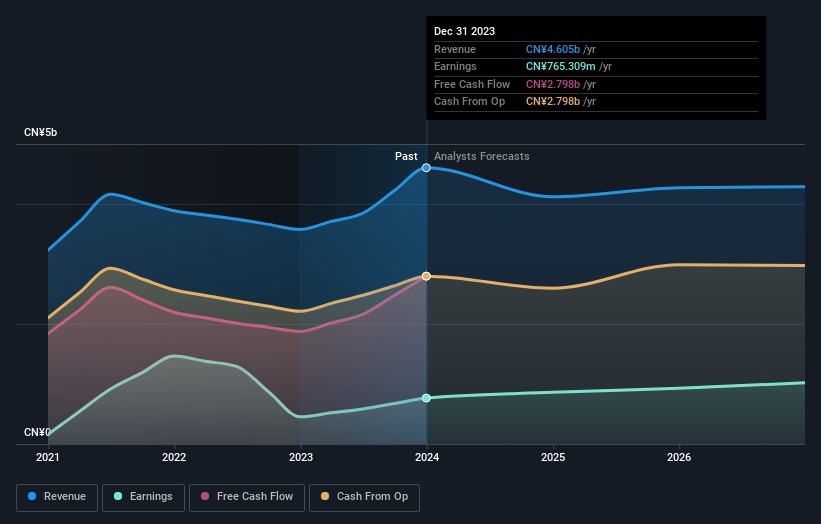Click the 2021 x-axis label

click(48, 457)
